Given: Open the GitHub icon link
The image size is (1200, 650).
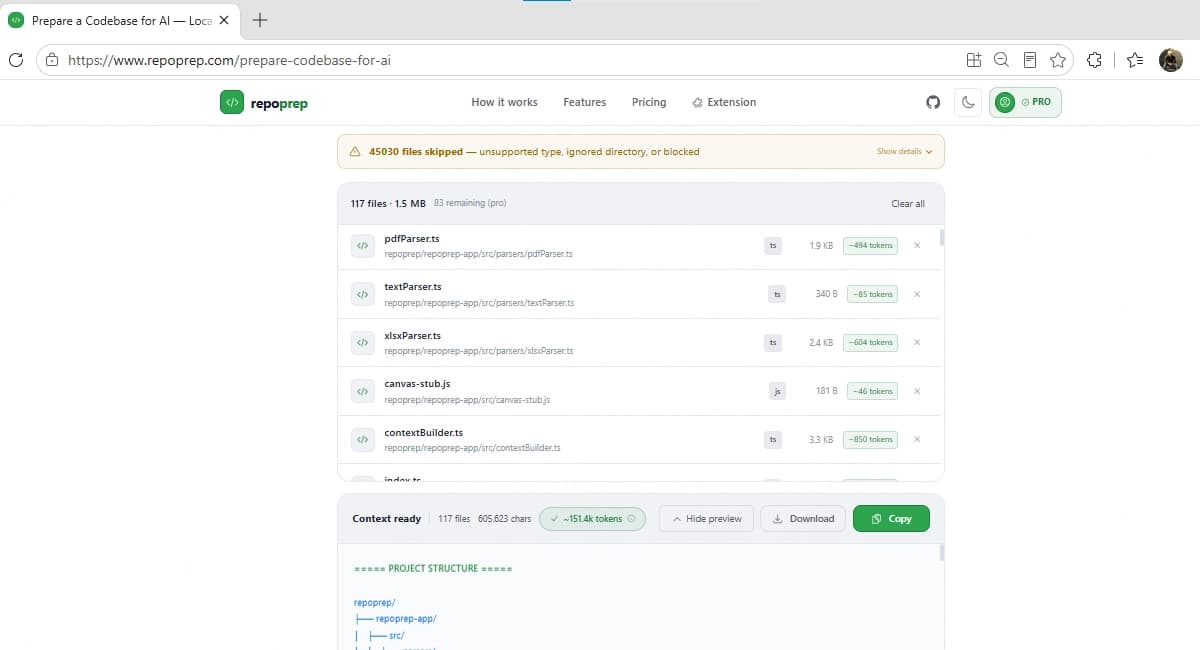Looking at the screenshot, I should pyautogui.click(x=933, y=102).
